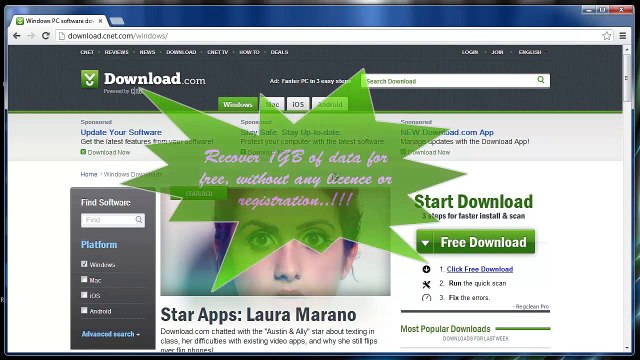Click the Start Download heading
The height and width of the screenshot is (360, 640).
(473, 202)
